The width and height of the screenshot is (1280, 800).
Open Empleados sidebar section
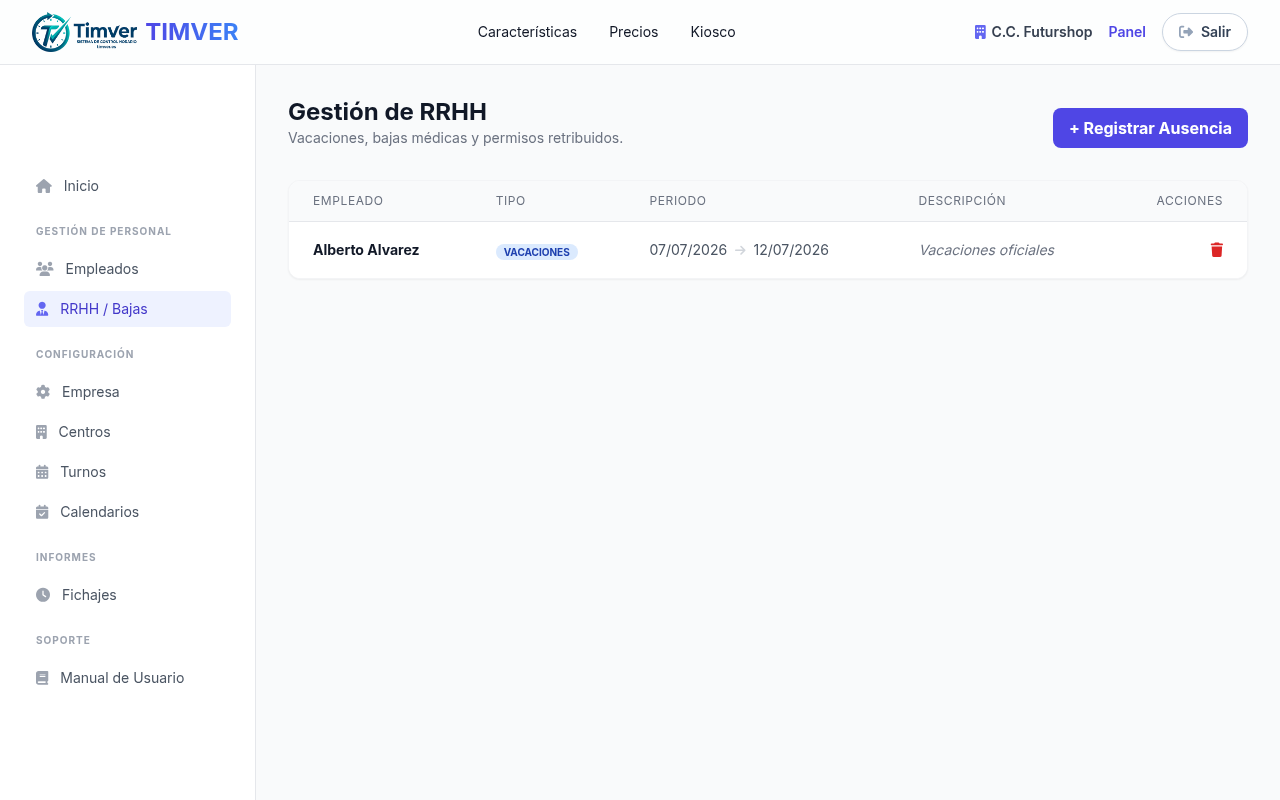point(127,269)
